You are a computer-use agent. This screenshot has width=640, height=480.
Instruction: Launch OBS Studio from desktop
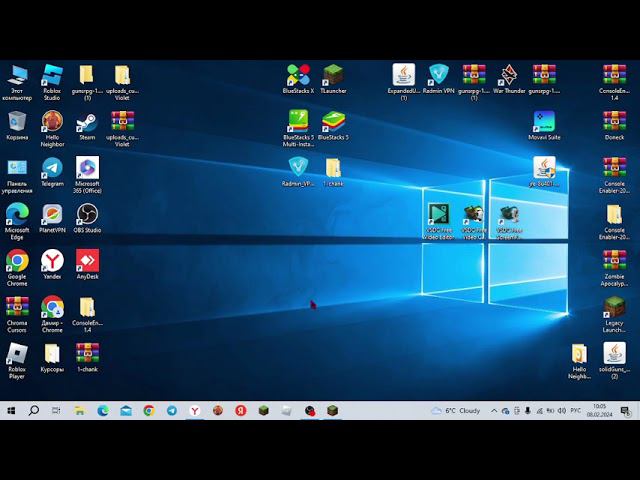pyautogui.click(x=87, y=218)
